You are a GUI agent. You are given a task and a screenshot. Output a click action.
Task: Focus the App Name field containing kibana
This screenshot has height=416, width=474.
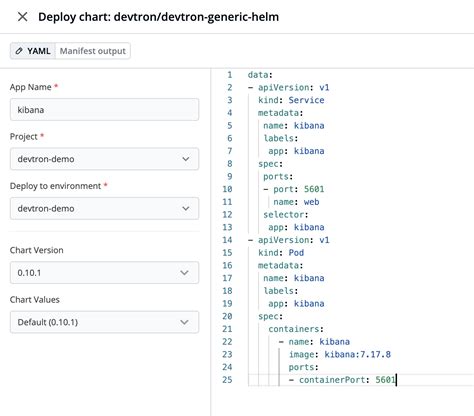click(104, 110)
